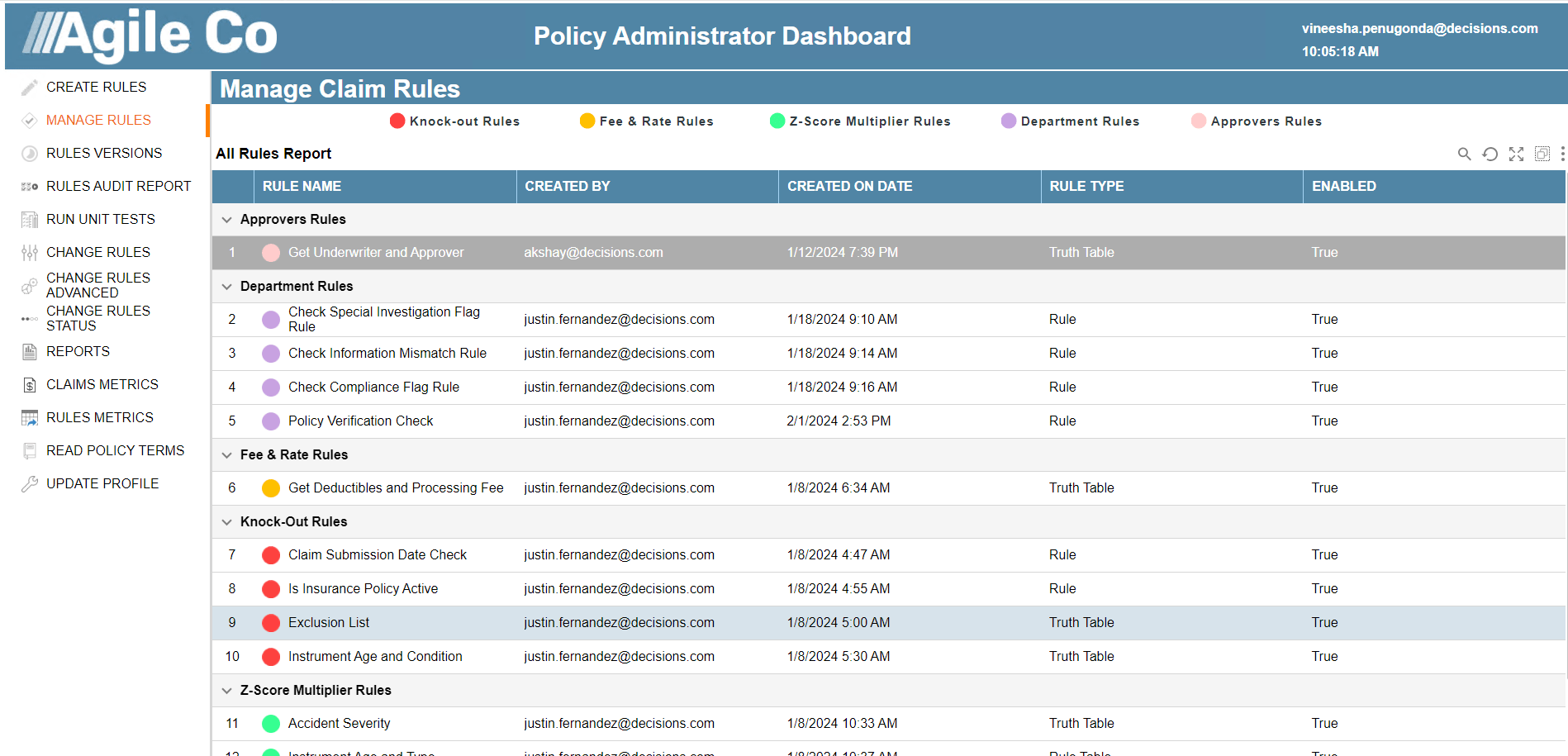Refresh the All Rules Report
Viewport: 1568px width, 756px height.
pyautogui.click(x=1490, y=154)
